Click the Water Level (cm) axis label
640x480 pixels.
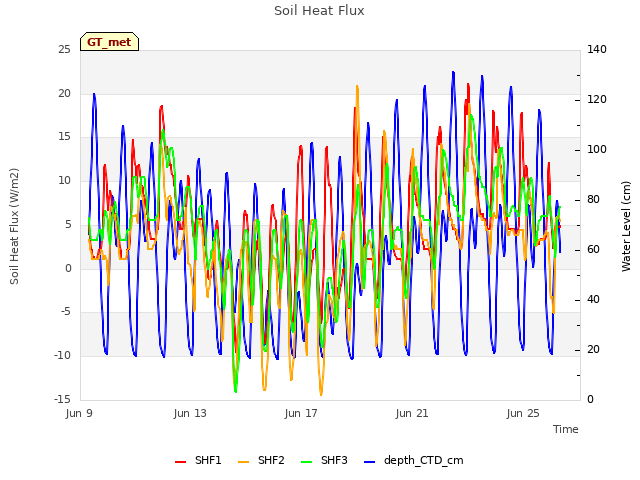[626, 226]
